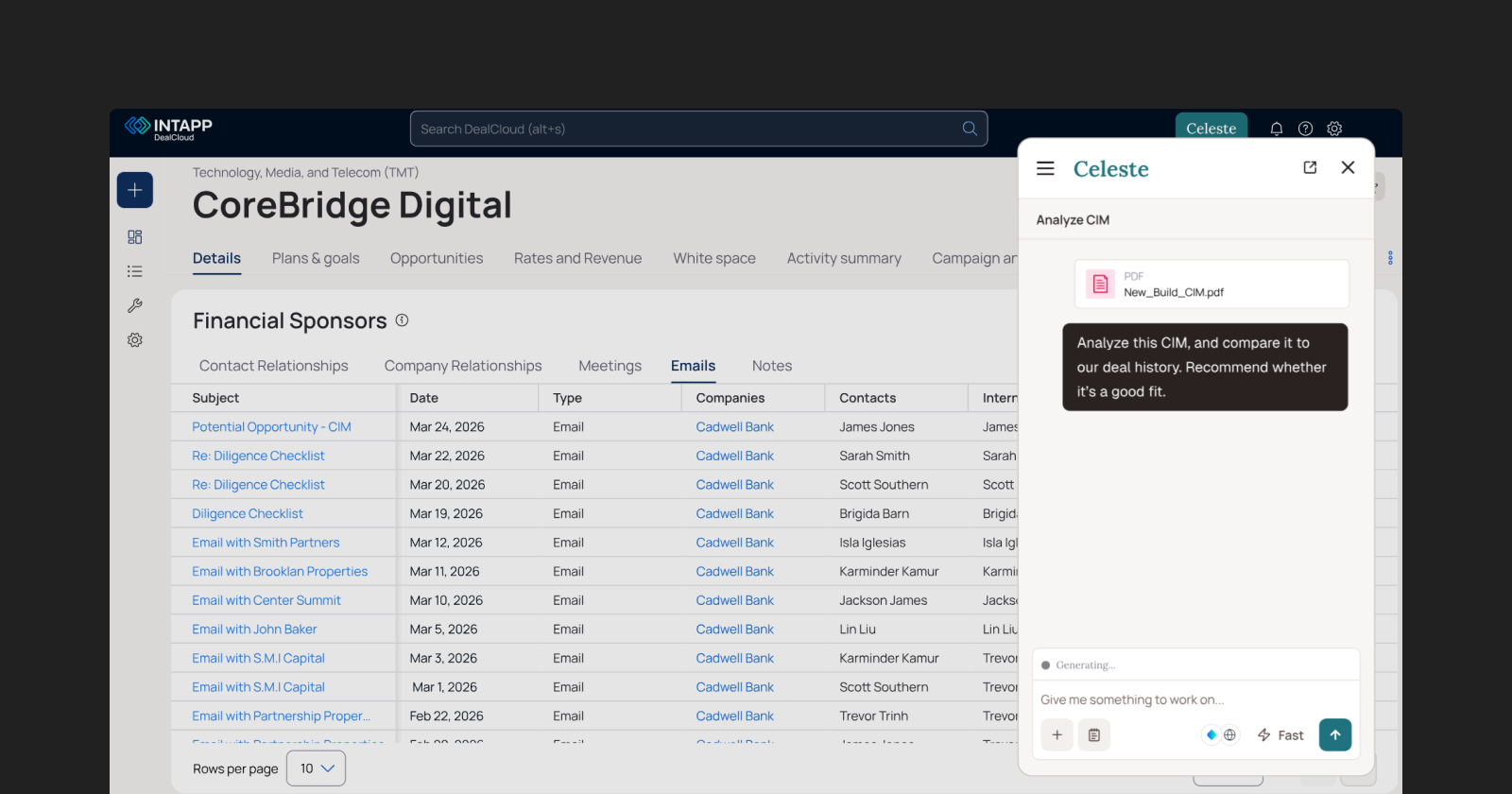This screenshot has height=794, width=1512.
Task: Click the Celeste button in top bar
Action: 1211,128
